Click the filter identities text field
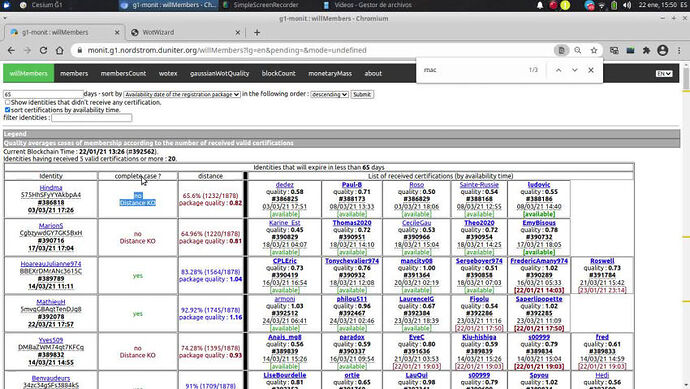 [92, 118]
